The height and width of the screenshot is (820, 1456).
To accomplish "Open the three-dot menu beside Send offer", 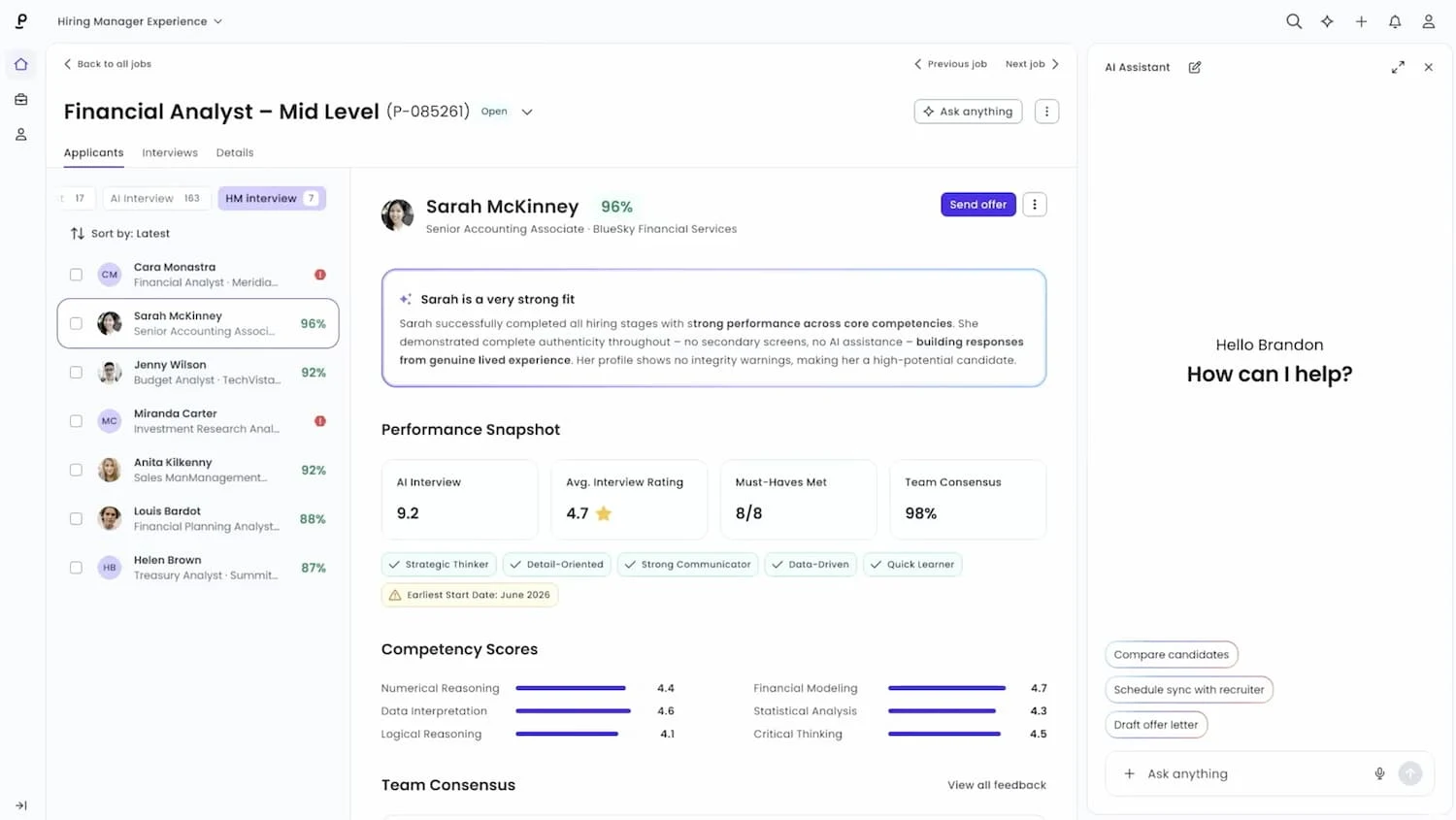I will click(1035, 205).
